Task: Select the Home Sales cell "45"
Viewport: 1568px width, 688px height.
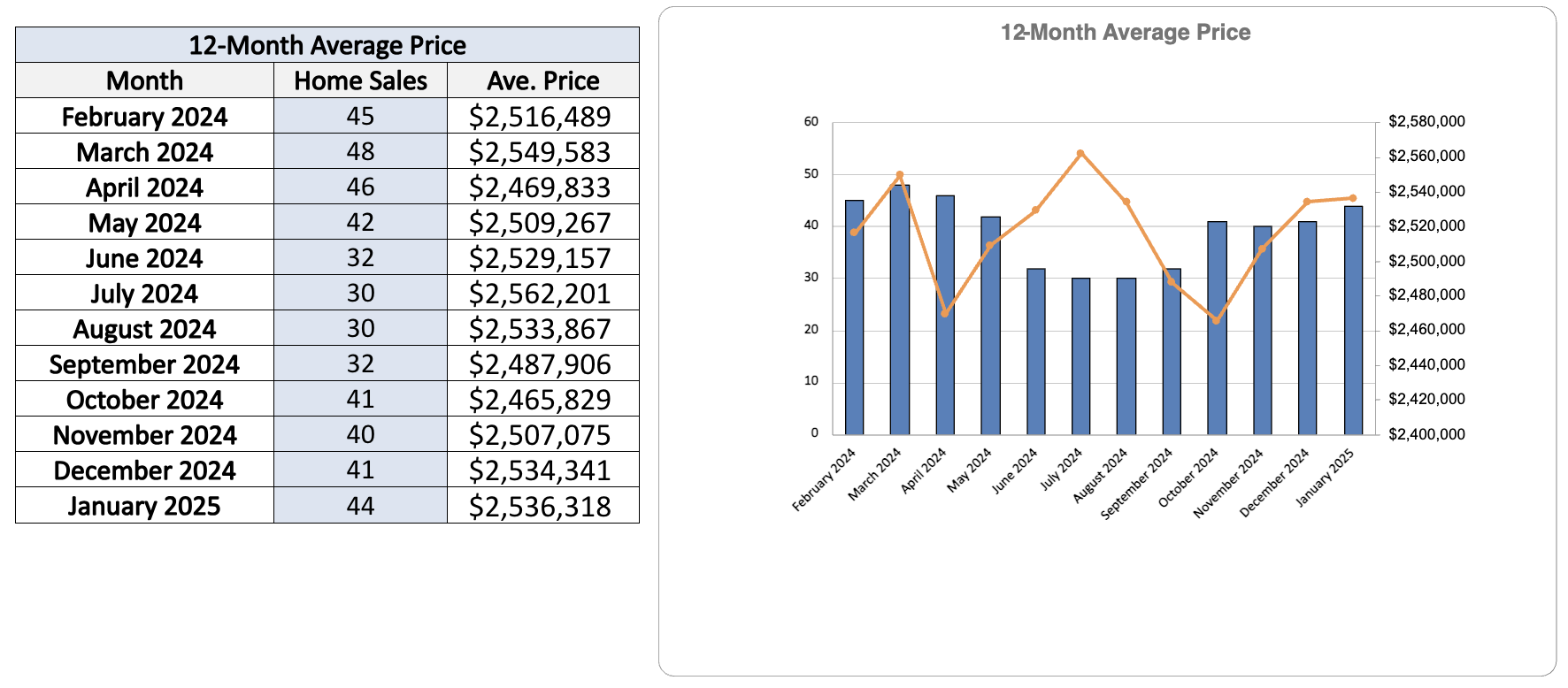Action: [360, 116]
